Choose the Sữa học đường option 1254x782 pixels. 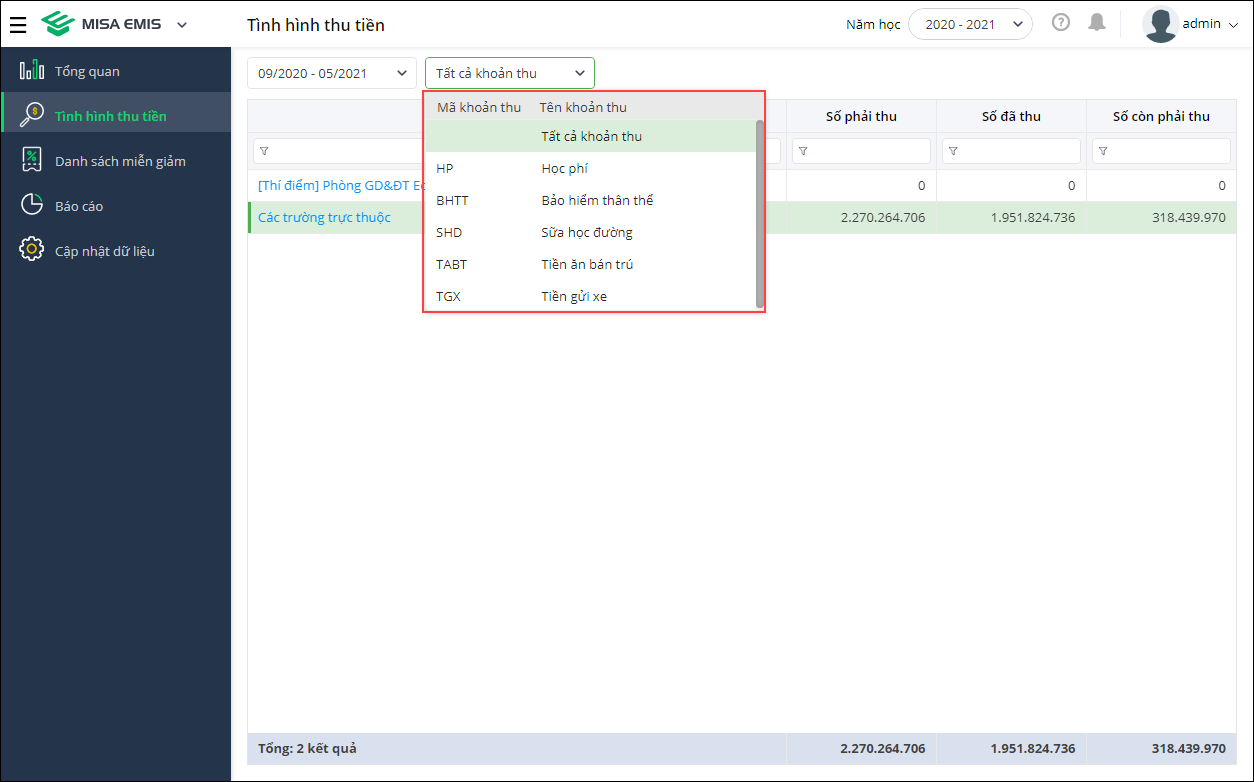[590, 232]
